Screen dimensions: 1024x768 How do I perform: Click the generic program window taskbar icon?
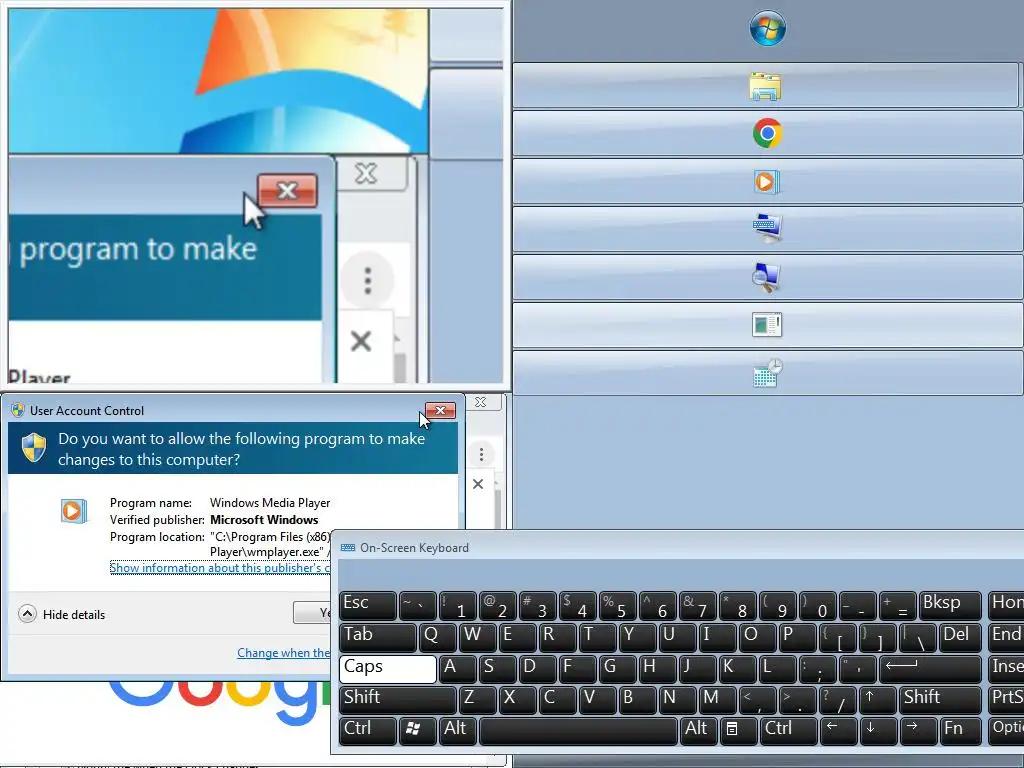[x=767, y=325]
